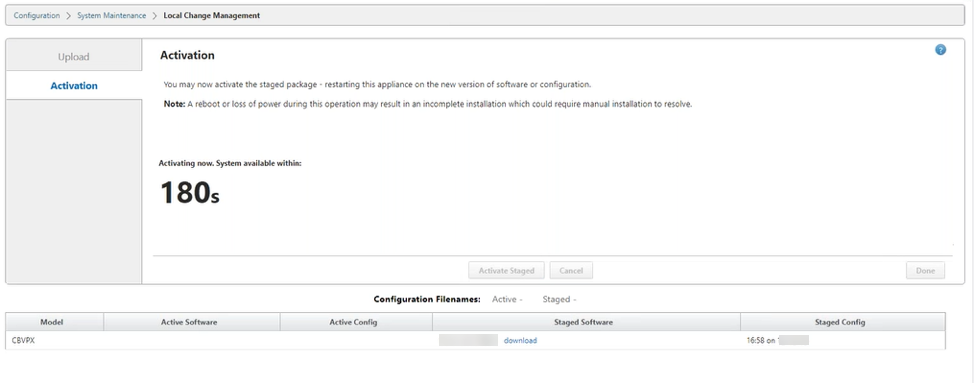Switch to the Upload tab
The height and width of the screenshot is (383, 974).
[x=74, y=56]
